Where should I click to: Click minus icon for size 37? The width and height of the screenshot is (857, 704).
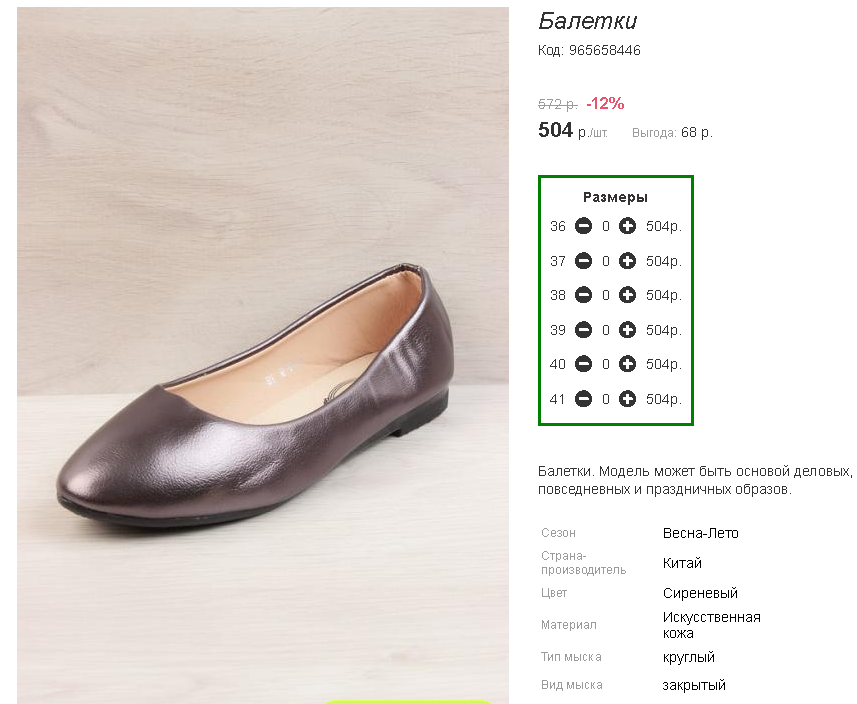(584, 261)
